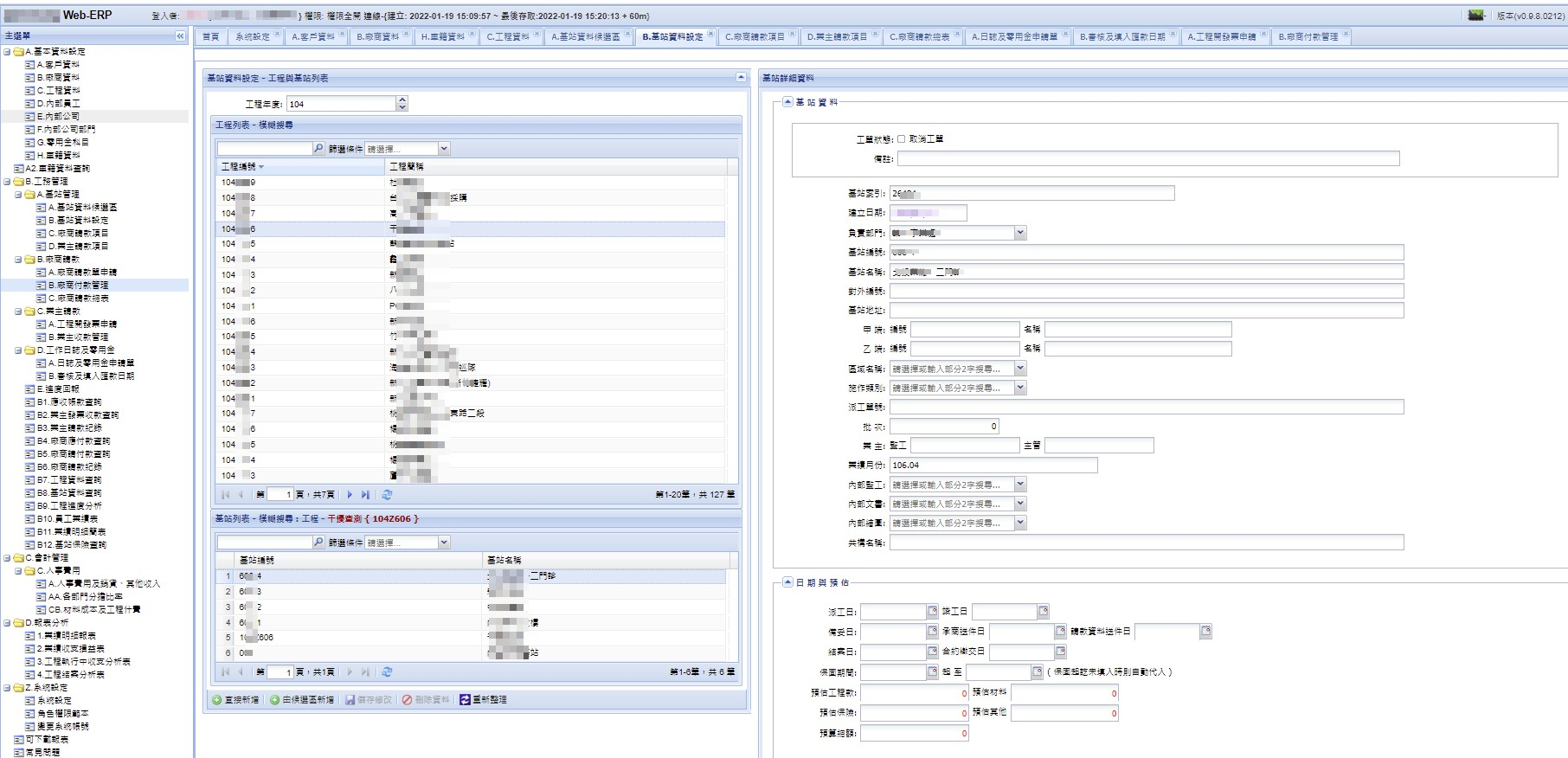Click the 儲存修改 button

(369, 699)
